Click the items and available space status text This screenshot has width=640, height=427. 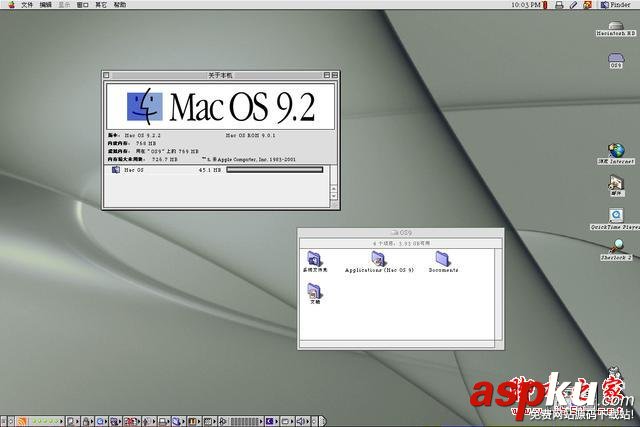(401, 243)
